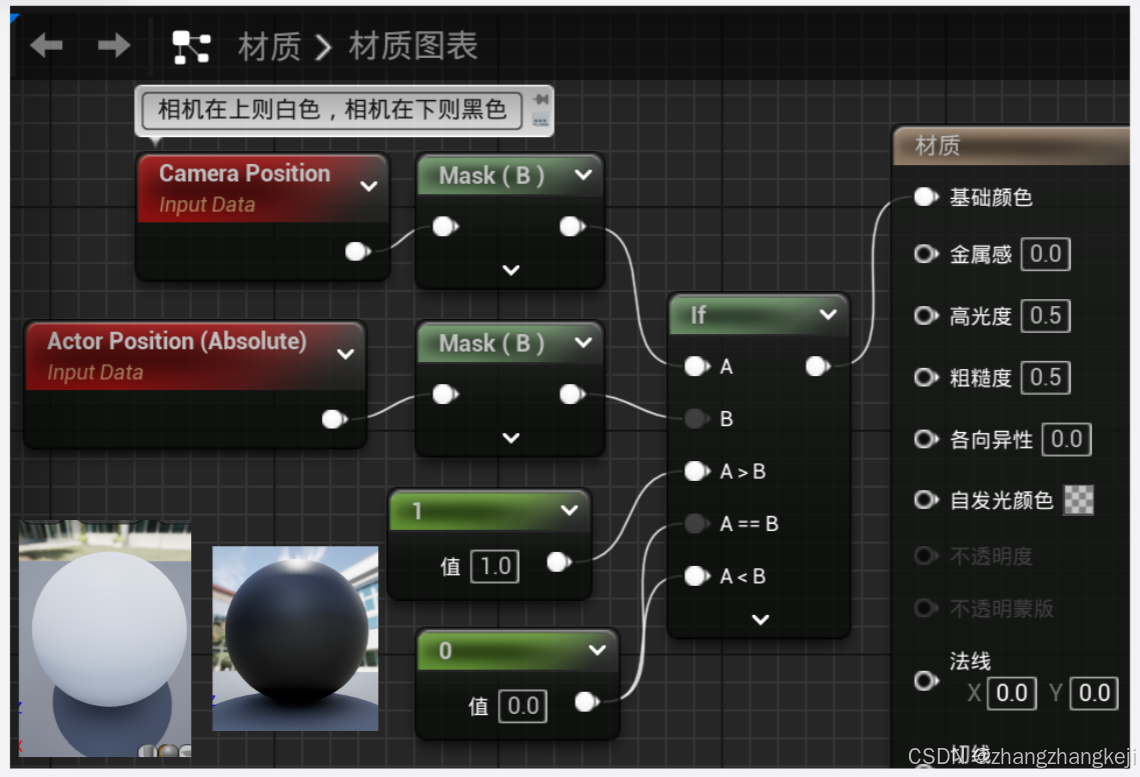Expand the If node bottom chevron
1140x777 pixels.
point(760,619)
